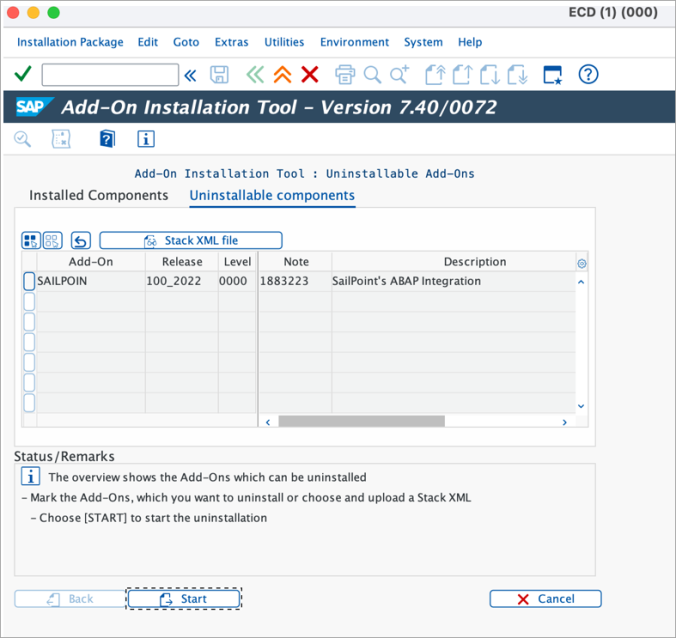Open the online documentation book icon
Image resolution: width=676 pixels, height=638 pixels.
pos(107,139)
